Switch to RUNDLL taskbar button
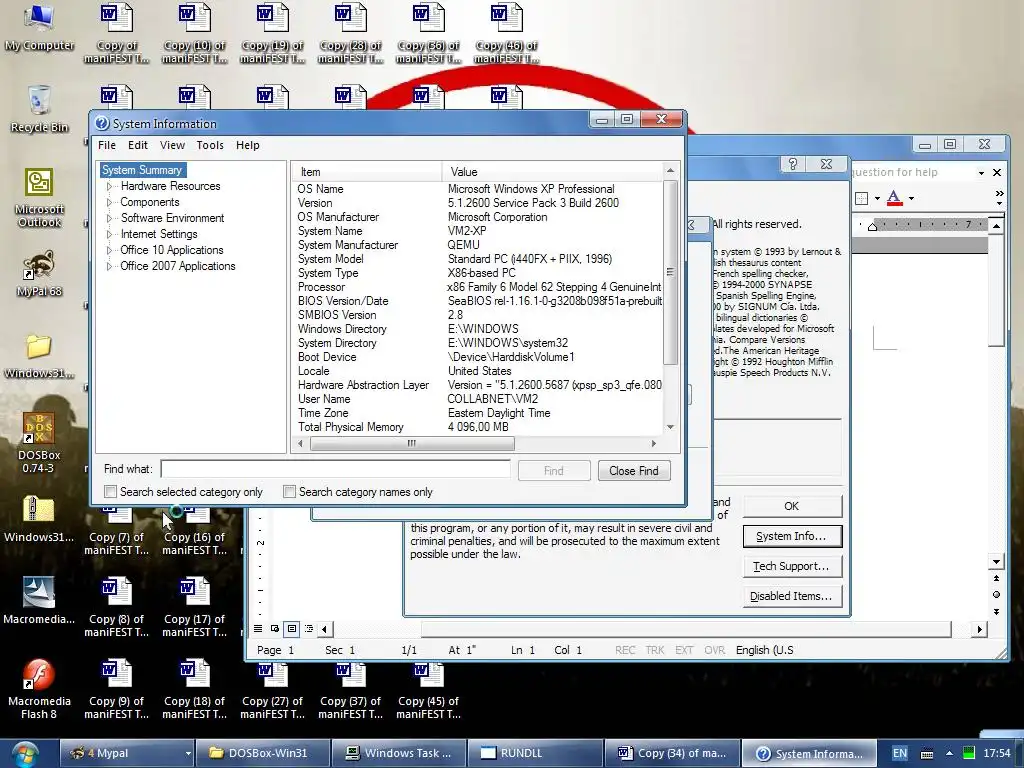 pos(535,753)
